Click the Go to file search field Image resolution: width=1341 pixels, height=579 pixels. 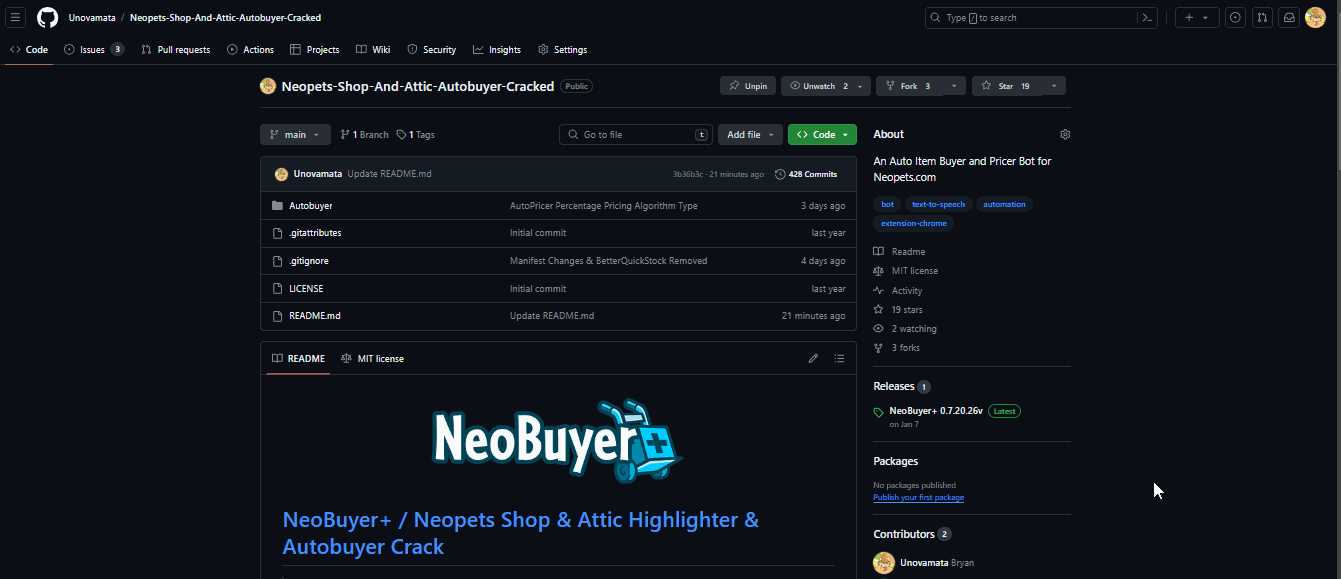[636, 134]
